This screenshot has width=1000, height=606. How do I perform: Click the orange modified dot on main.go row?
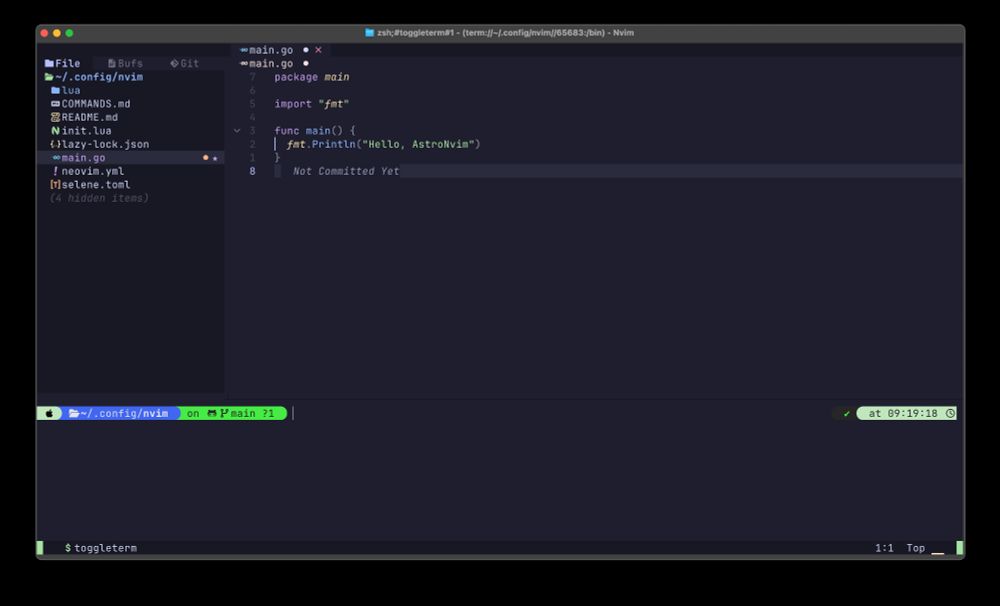[205, 158]
